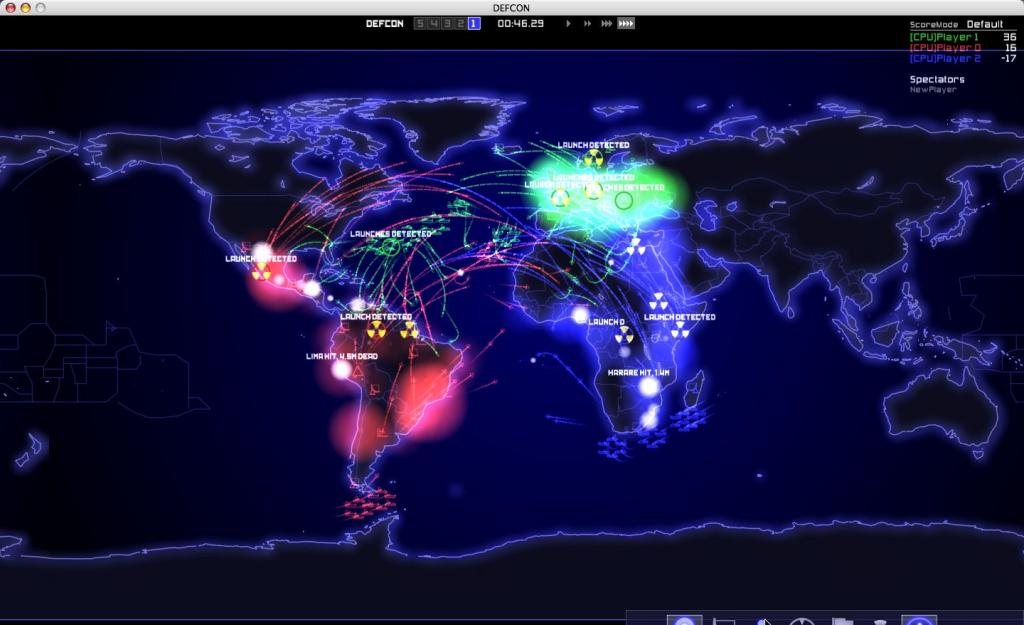
Task: Select the green circle unit near LAUNCHES DETECTED
Action: [391, 247]
